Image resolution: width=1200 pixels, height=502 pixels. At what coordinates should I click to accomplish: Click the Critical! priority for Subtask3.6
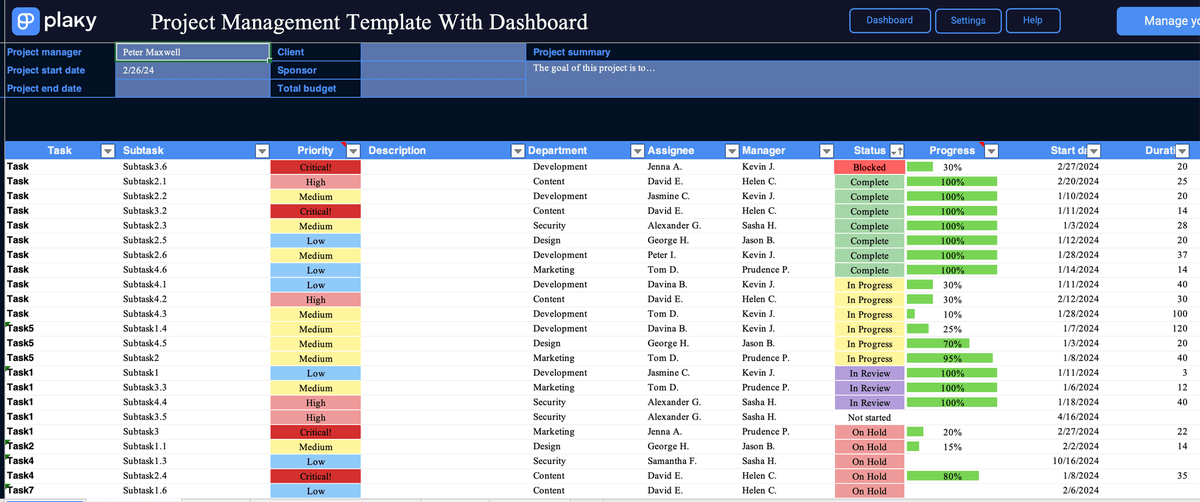pos(315,167)
